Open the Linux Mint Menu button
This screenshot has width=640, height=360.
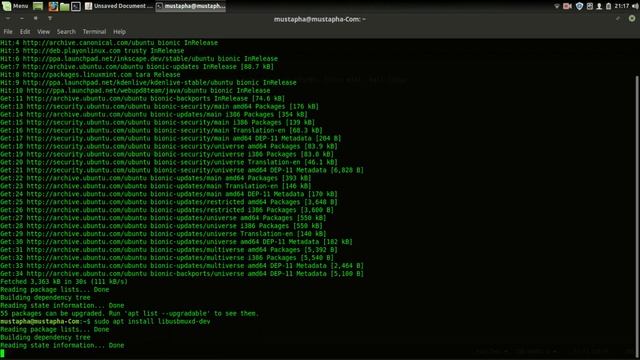click(15, 6)
